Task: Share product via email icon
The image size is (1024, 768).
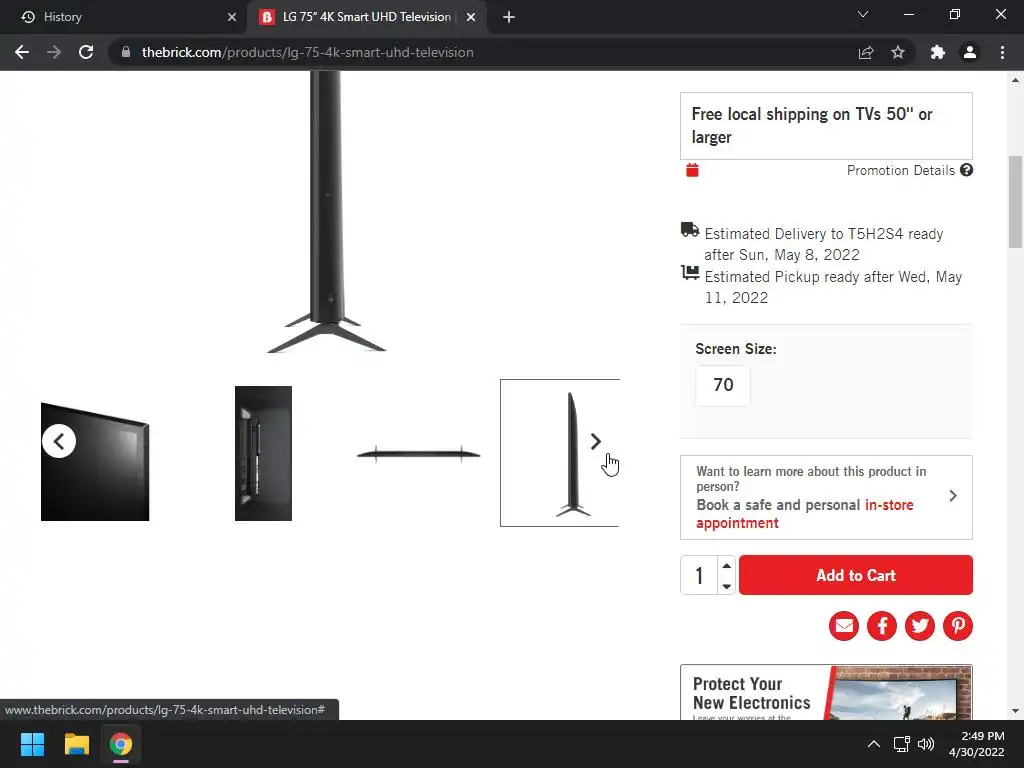Action: 844,626
